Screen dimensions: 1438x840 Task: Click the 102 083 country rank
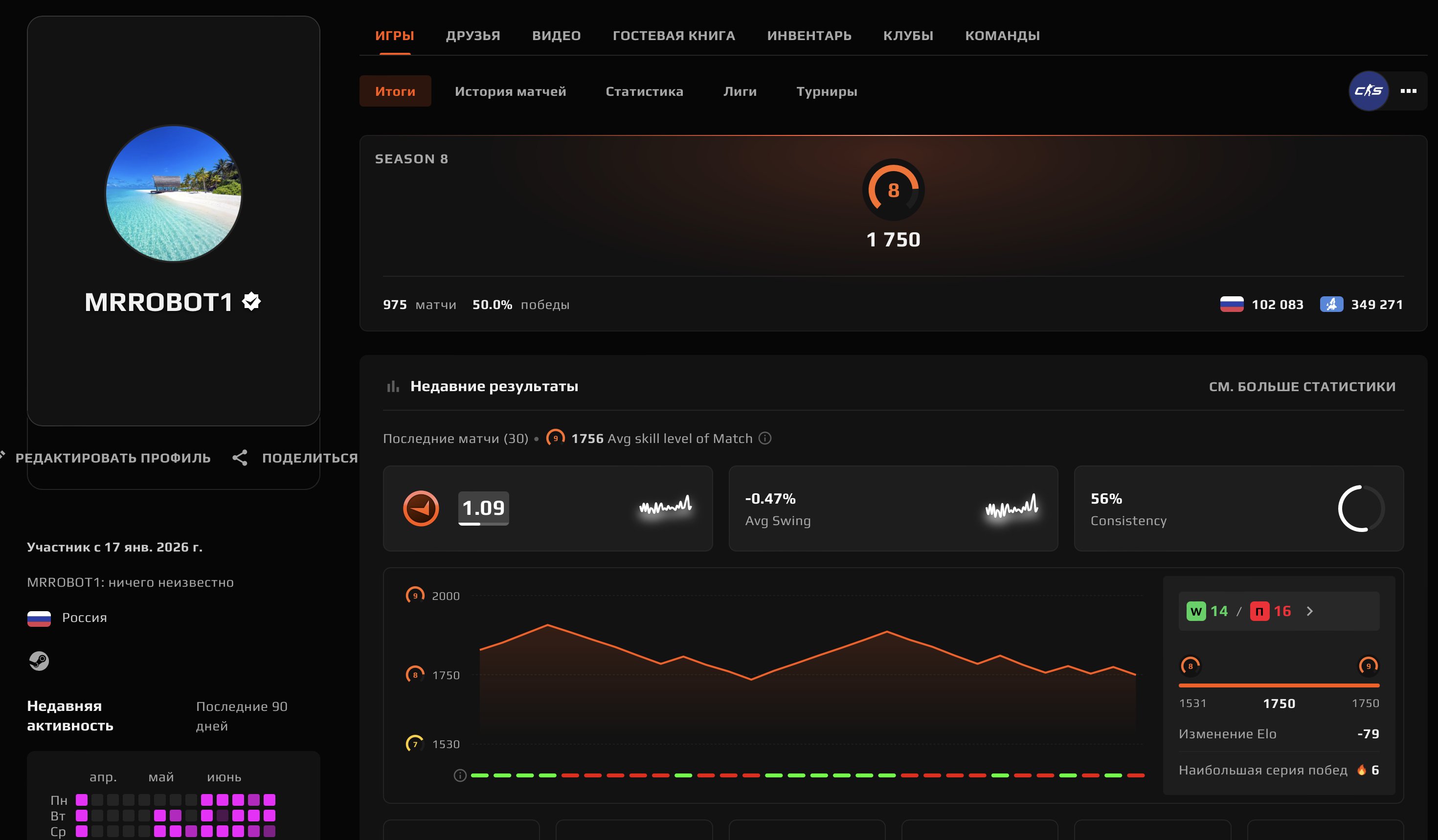click(1277, 305)
